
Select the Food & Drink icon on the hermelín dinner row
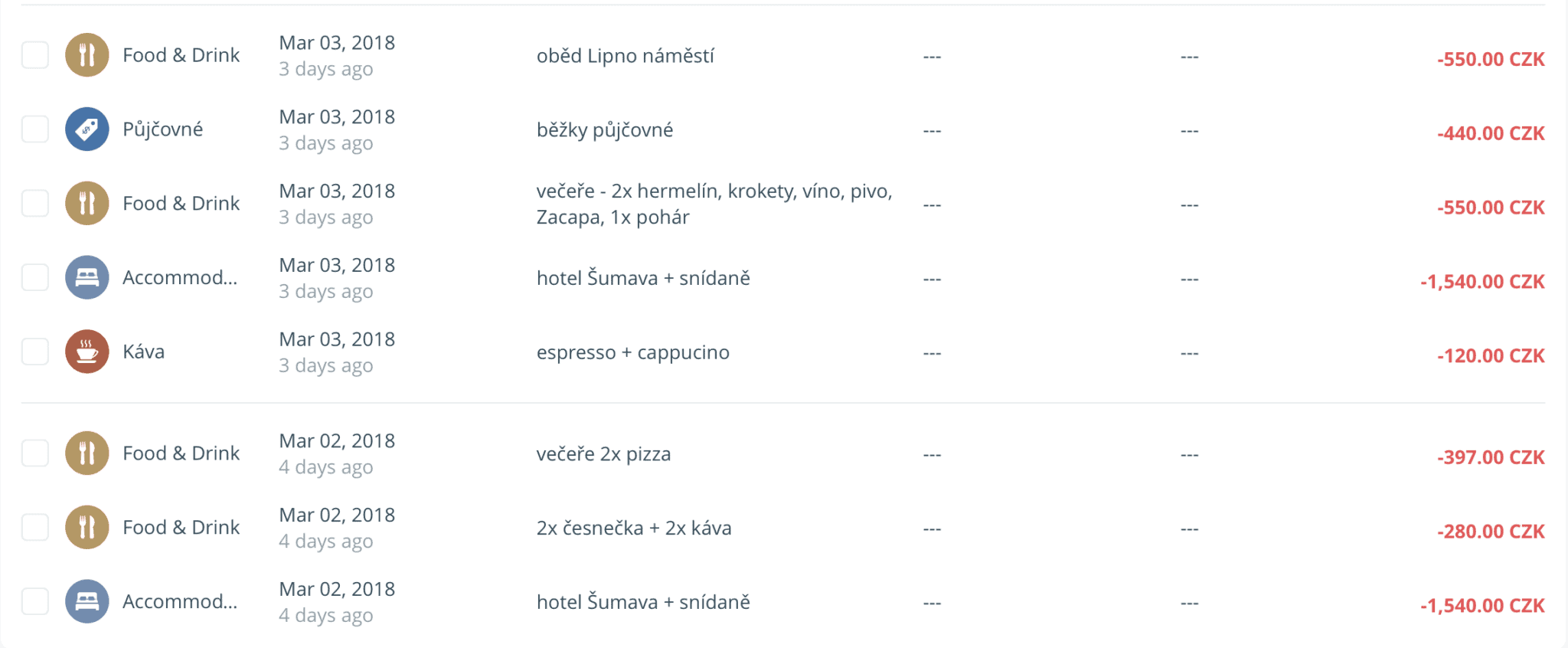point(87,203)
